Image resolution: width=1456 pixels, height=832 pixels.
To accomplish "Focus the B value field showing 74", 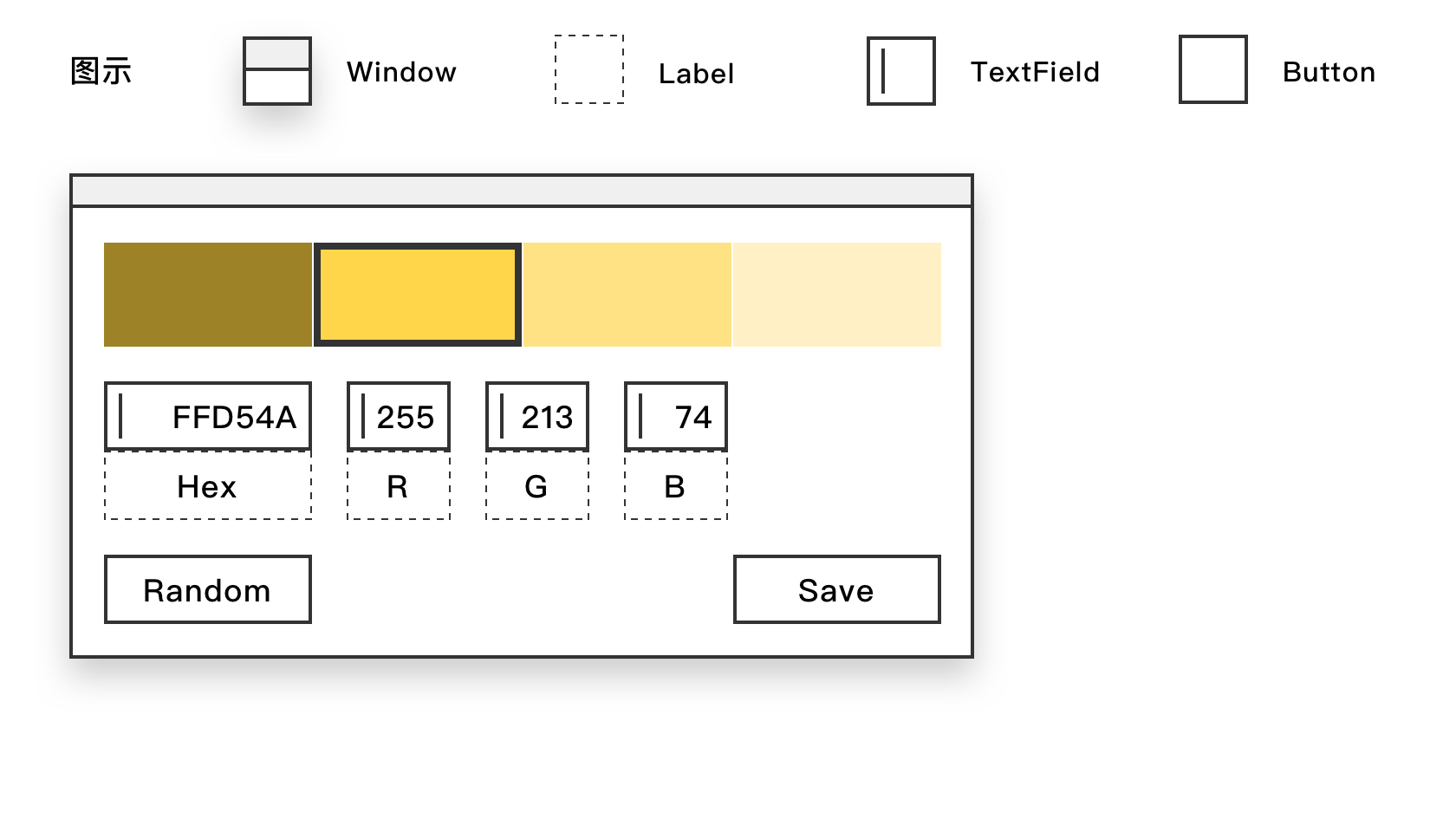I will (675, 417).
